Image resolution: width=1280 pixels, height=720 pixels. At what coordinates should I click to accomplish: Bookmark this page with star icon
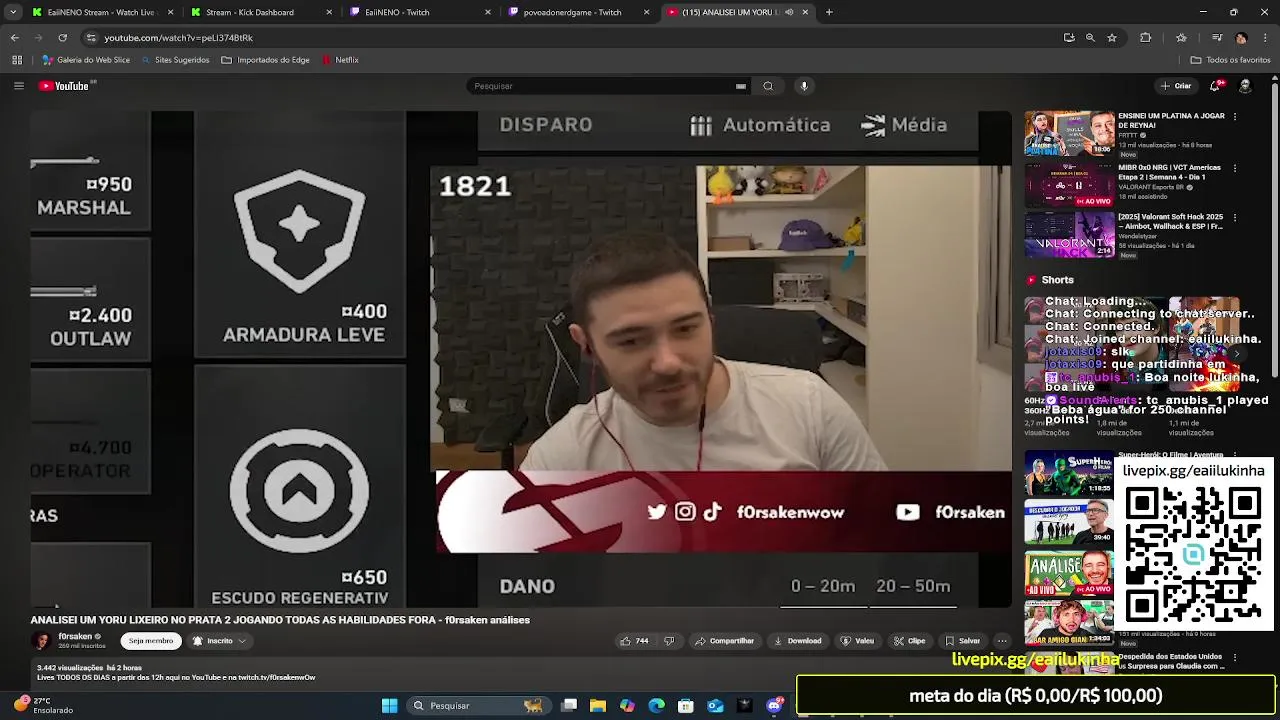[1112, 38]
